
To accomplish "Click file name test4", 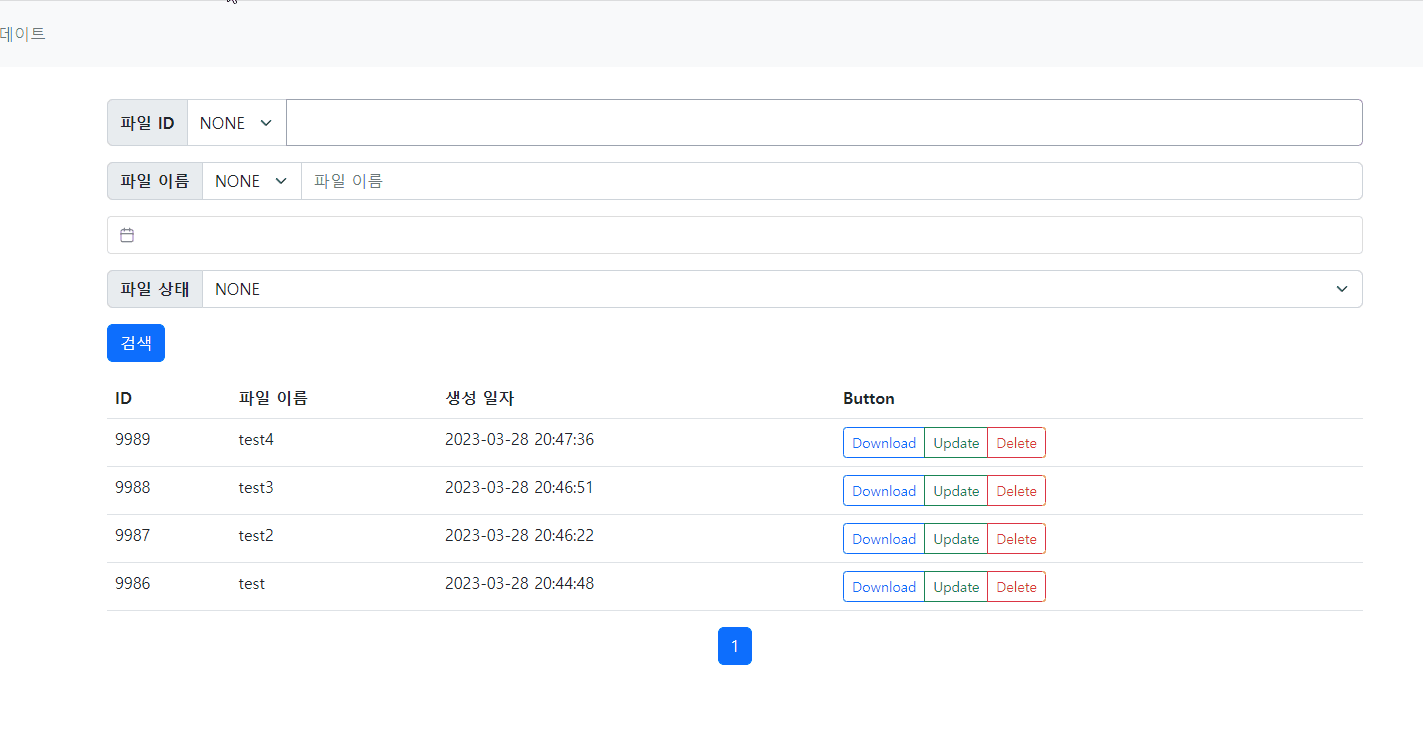I will pyautogui.click(x=256, y=439).
